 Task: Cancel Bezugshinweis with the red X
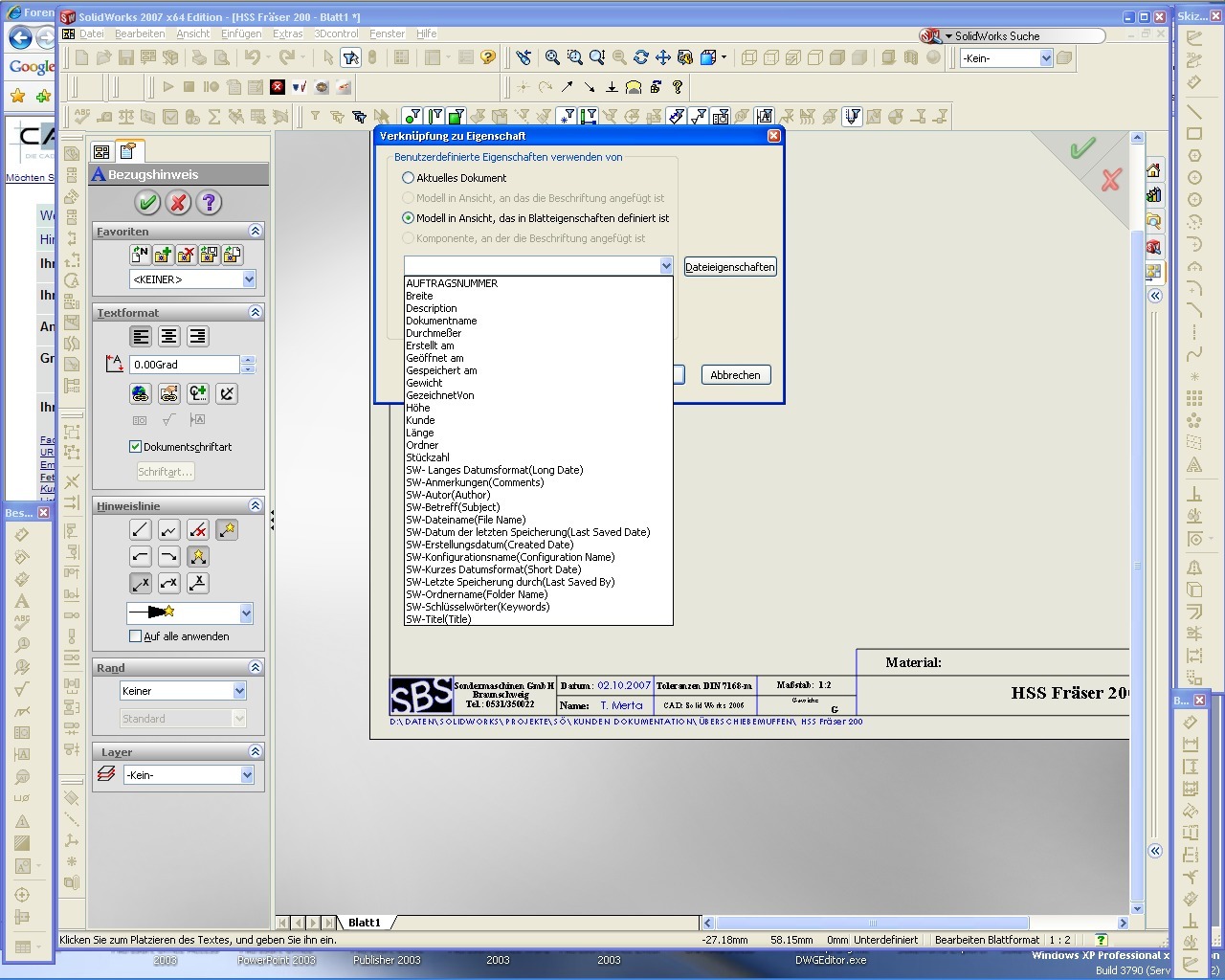178,202
